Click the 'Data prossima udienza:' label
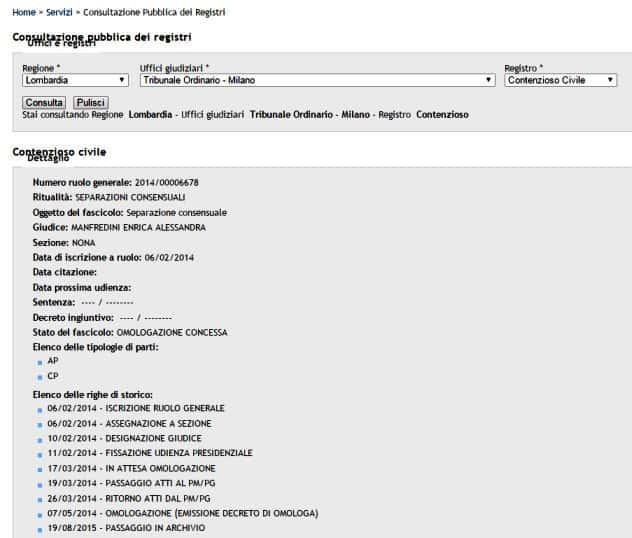Viewport: 632px width, 538px height. click(x=82, y=288)
